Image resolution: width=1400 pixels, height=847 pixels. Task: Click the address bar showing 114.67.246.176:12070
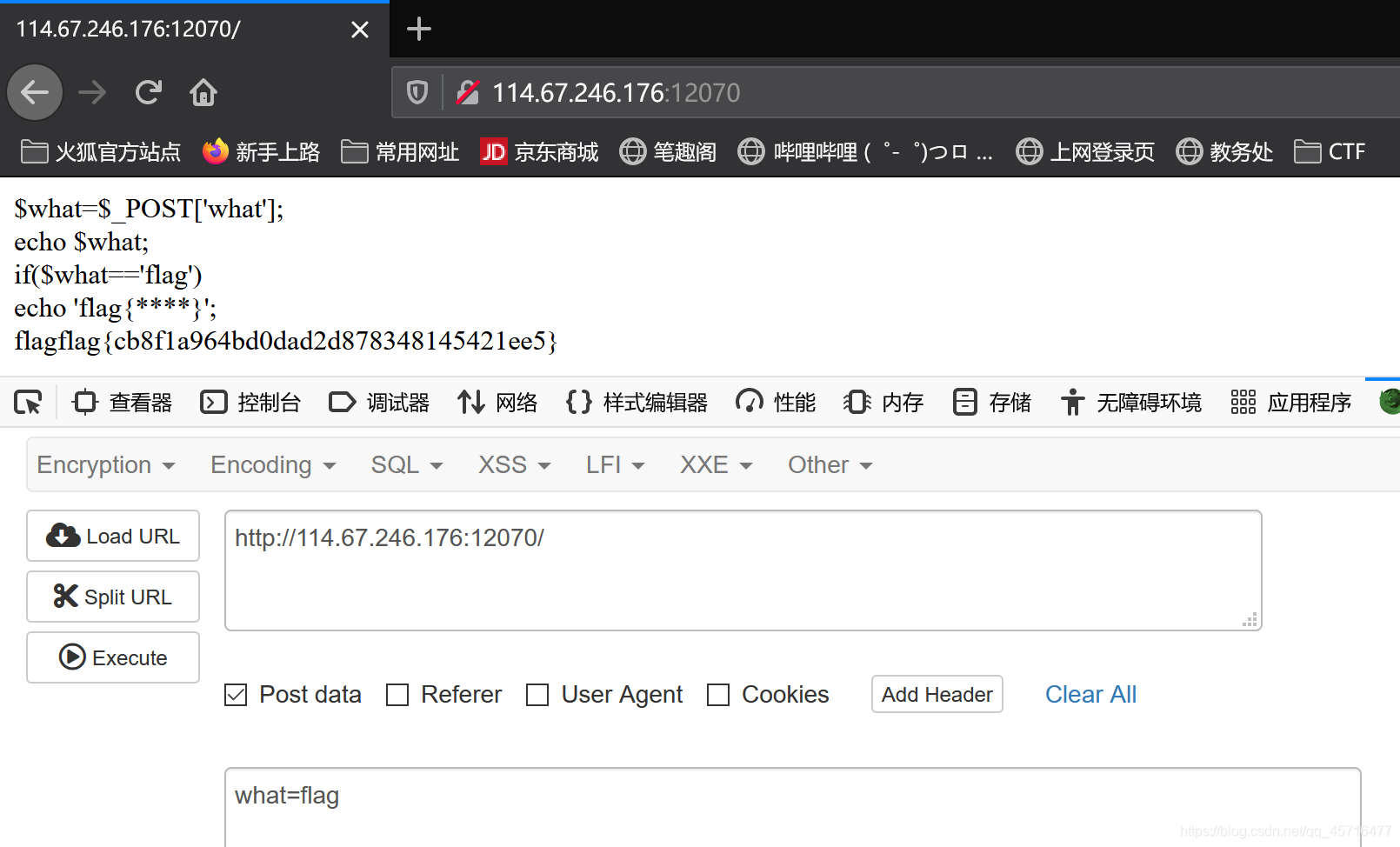coord(896,92)
